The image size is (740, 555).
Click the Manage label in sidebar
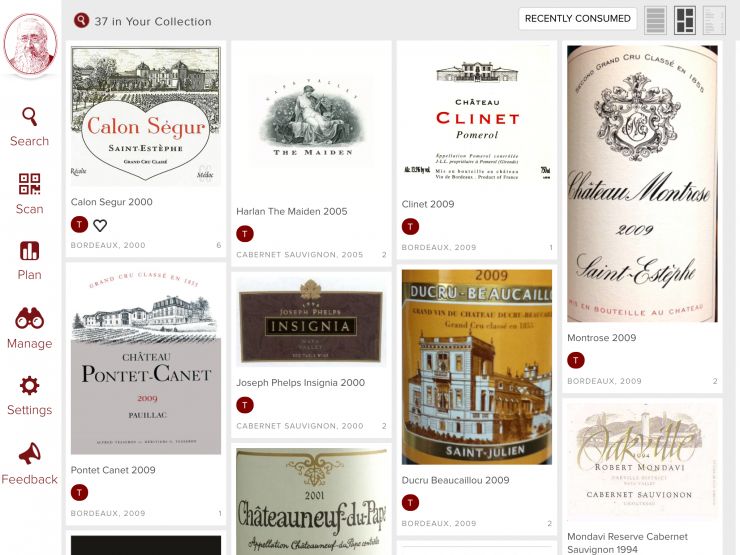tap(29, 344)
